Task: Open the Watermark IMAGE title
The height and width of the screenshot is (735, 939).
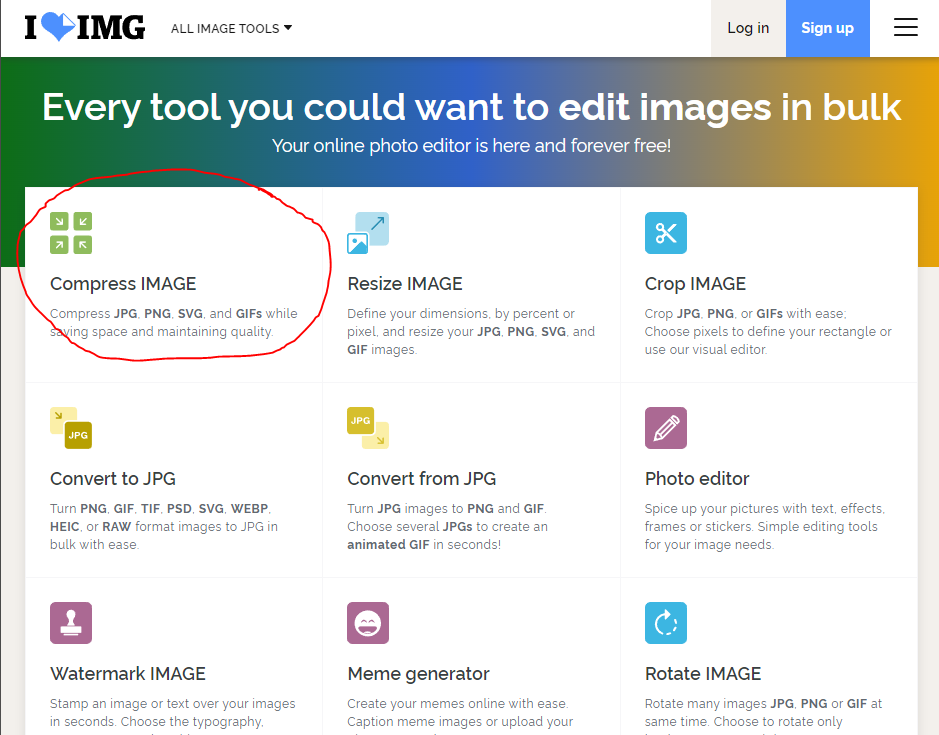Action: point(128,674)
